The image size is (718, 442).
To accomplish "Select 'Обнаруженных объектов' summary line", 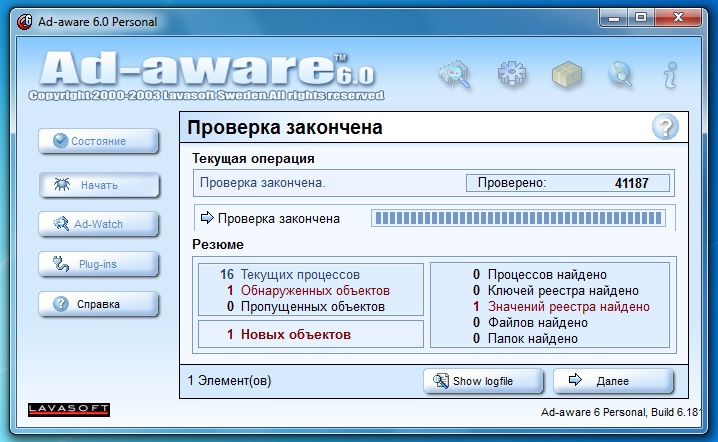I will click(309, 291).
